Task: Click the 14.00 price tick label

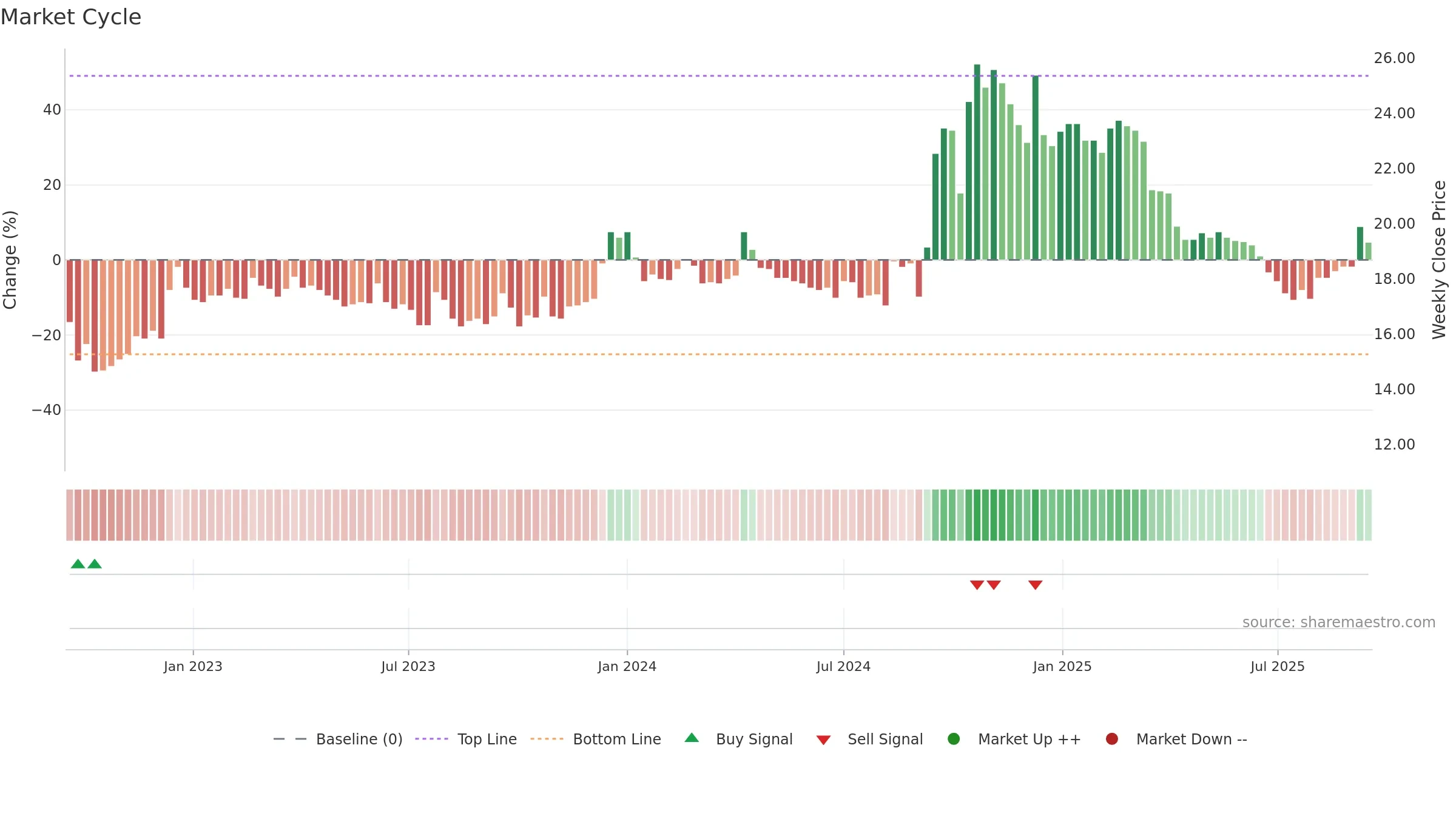Action: 1394,389
